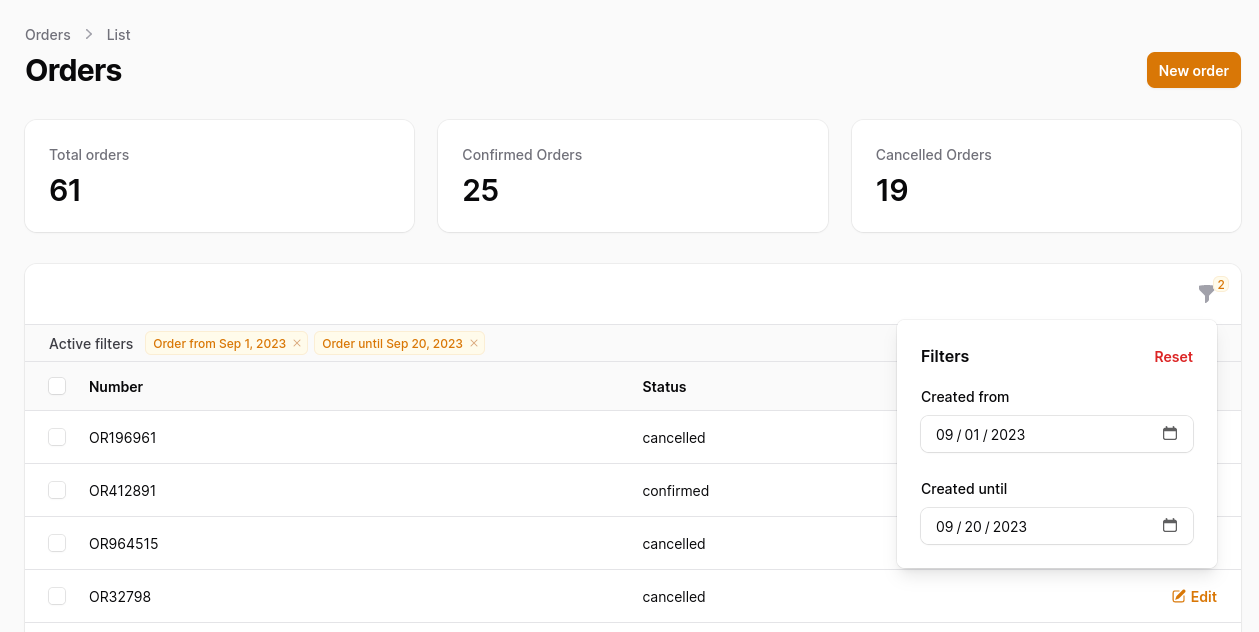Open calendar picker for Created until
The height and width of the screenshot is (632, 1259).
pyautogui.click(x=1170, y=526)
